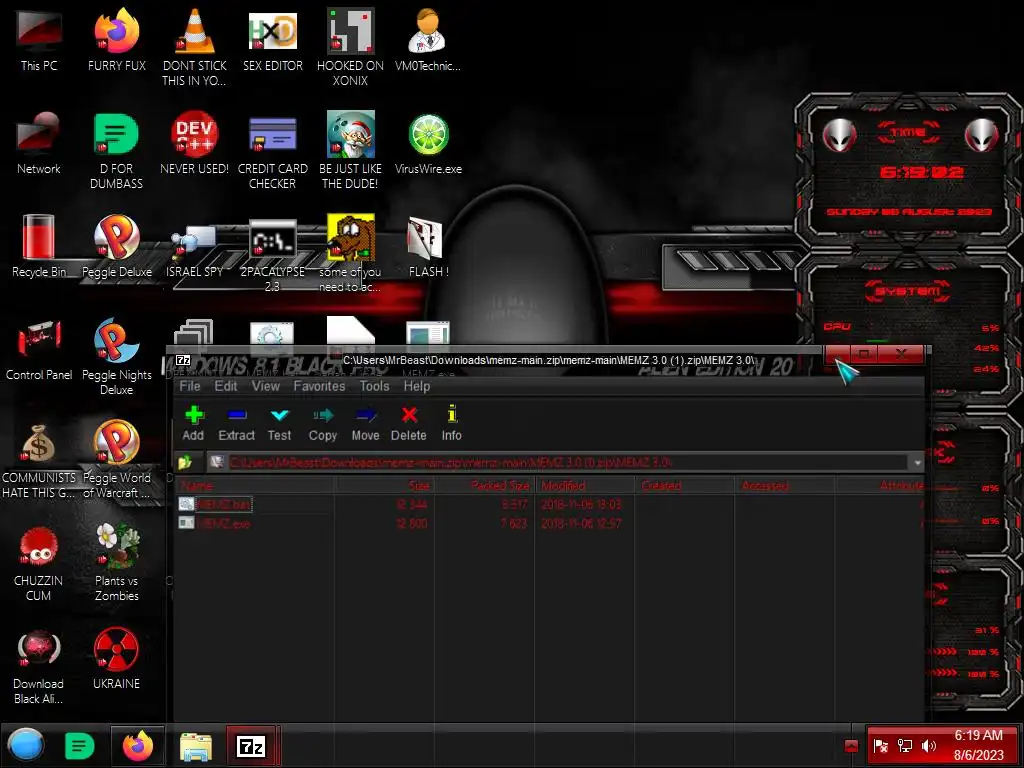Click the network tray icon
Viewport: 1024px width, 768px height.
tap(905, 746)
